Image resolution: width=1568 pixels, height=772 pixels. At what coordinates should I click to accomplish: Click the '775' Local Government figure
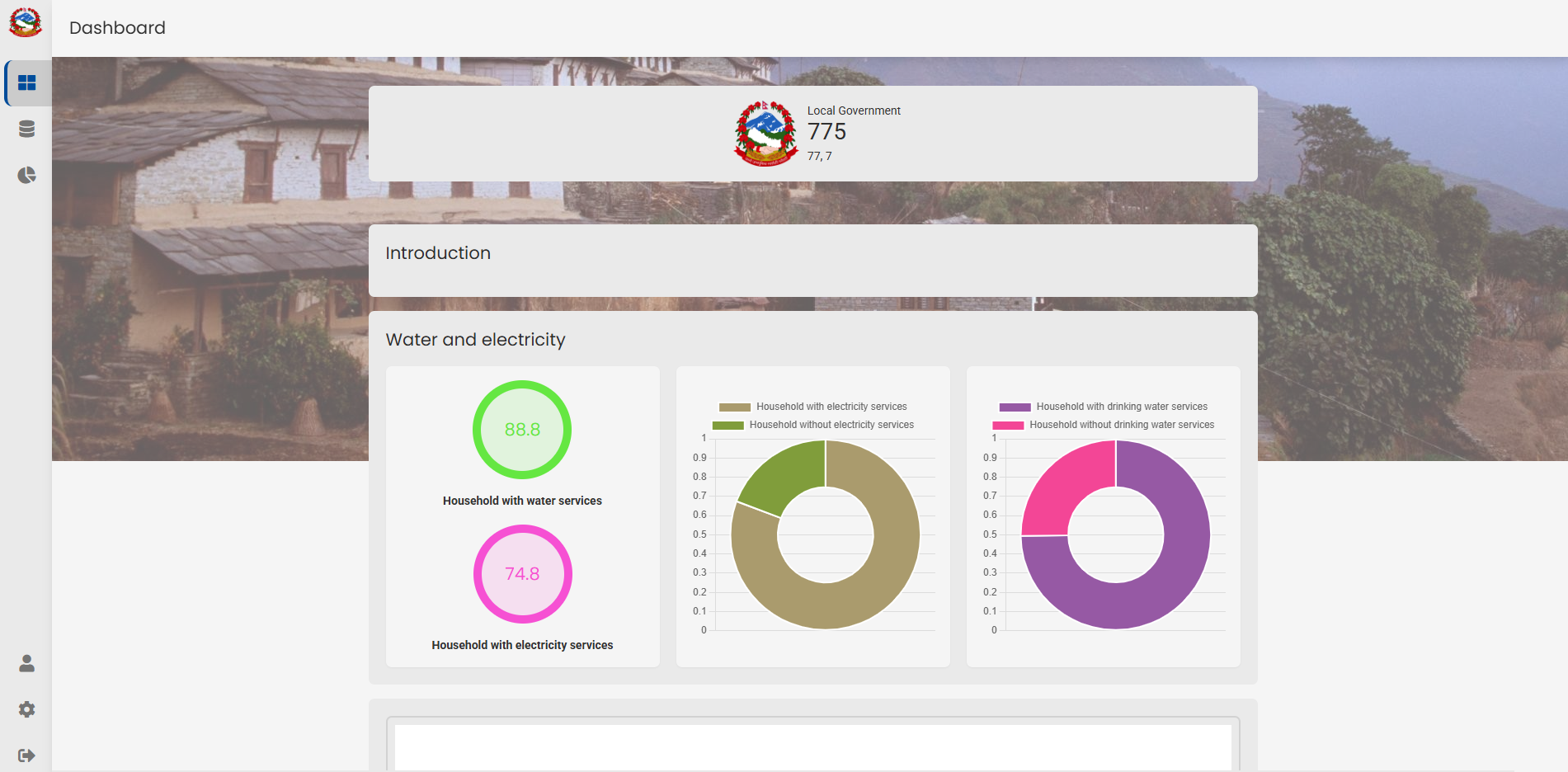tap(827, 132)
